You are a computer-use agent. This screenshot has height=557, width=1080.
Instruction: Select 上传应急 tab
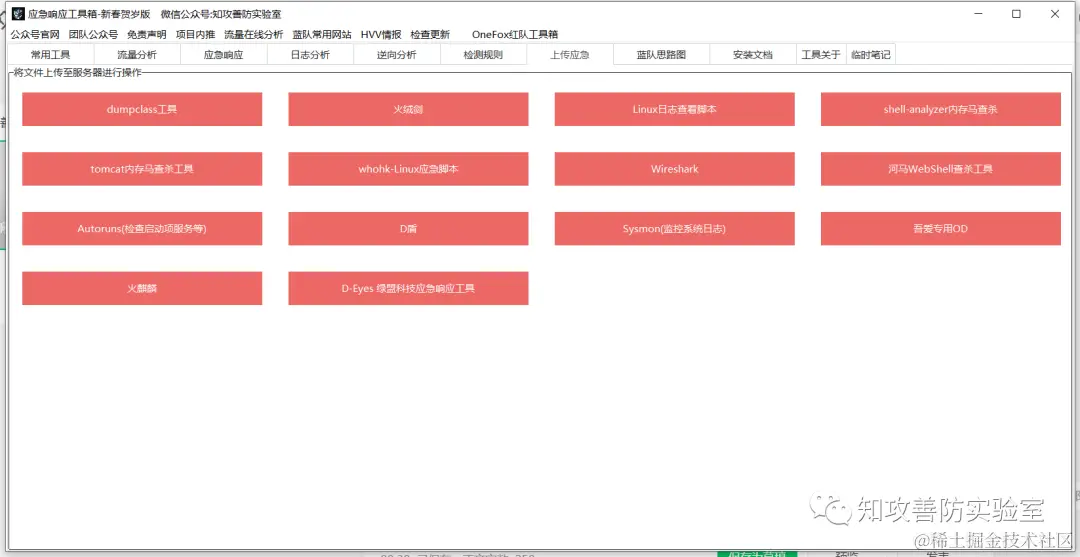(570, 54)
